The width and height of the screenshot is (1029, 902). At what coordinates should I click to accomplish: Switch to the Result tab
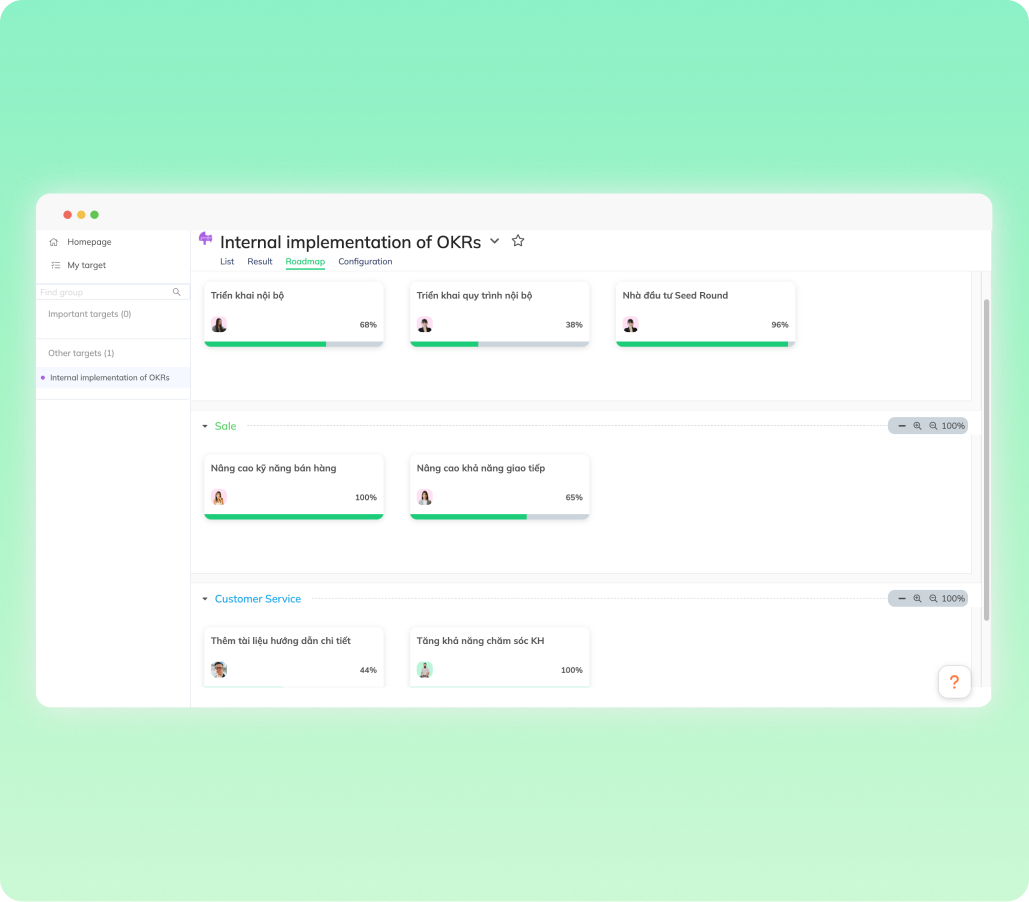pos(260,262)
